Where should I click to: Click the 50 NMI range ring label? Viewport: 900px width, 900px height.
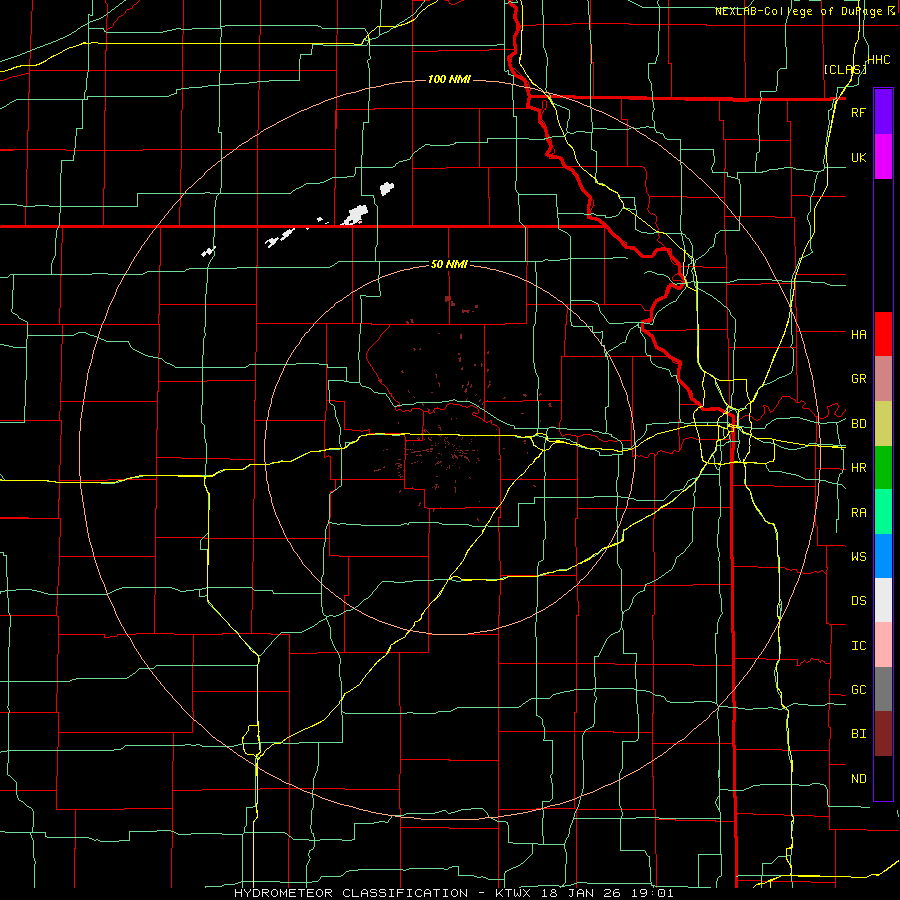tap(449, 264)
